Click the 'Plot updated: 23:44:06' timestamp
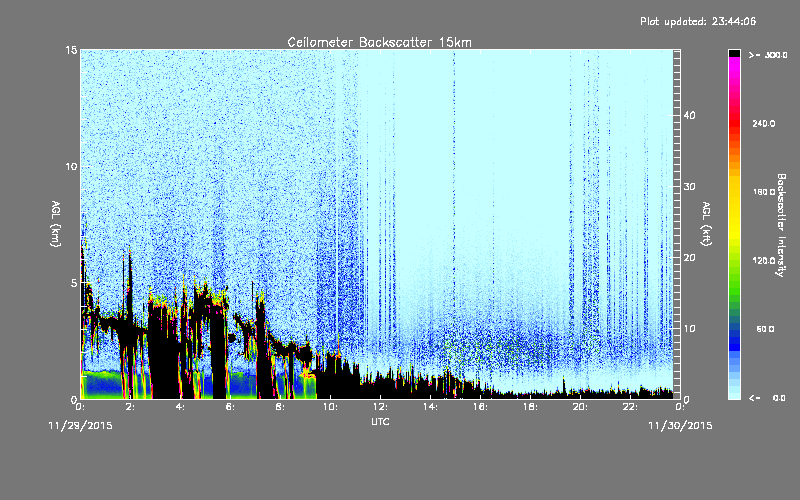 tap(698, 21)
